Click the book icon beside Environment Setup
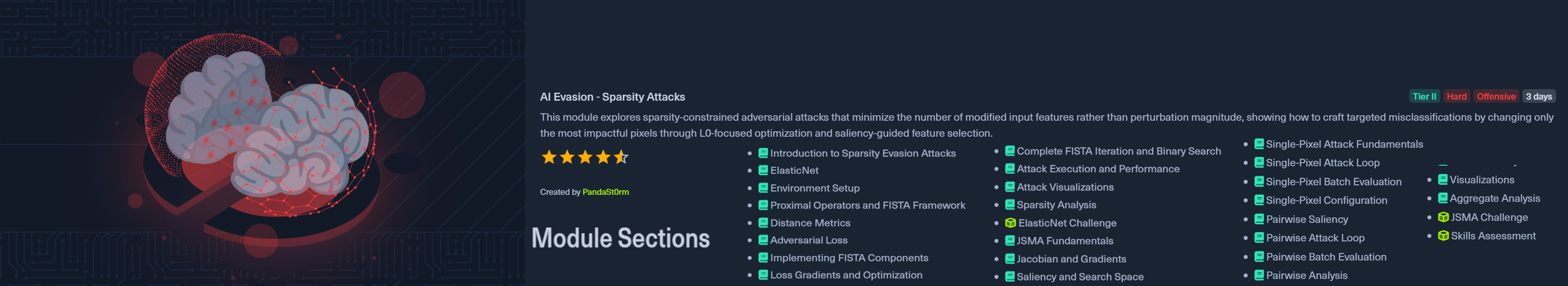The image size is (1568, 286). (763, 188)
